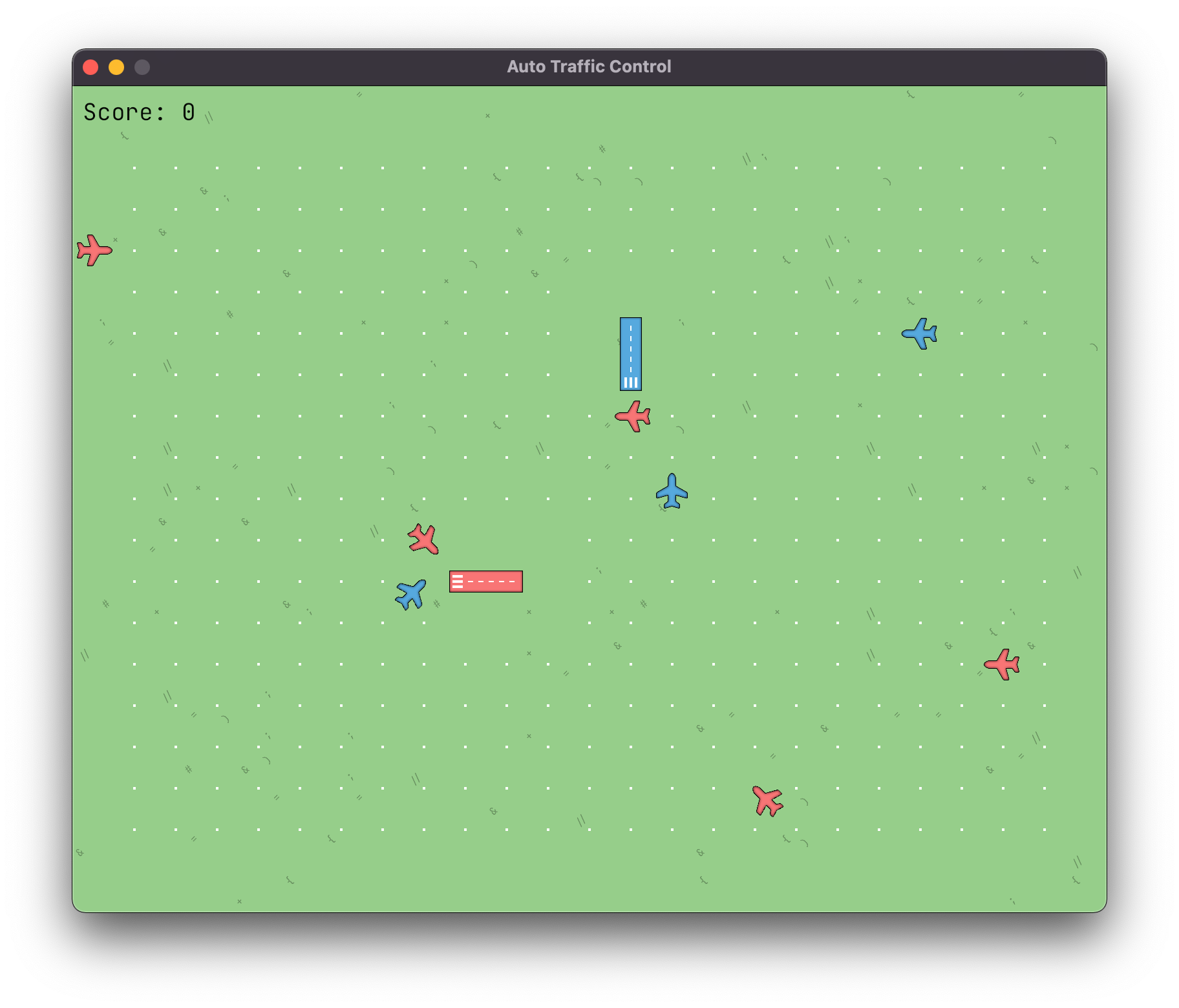Click the horizontal red runway
Image resolution: width=1179 pixels, height=1008 pixels.
coord(485,581)
